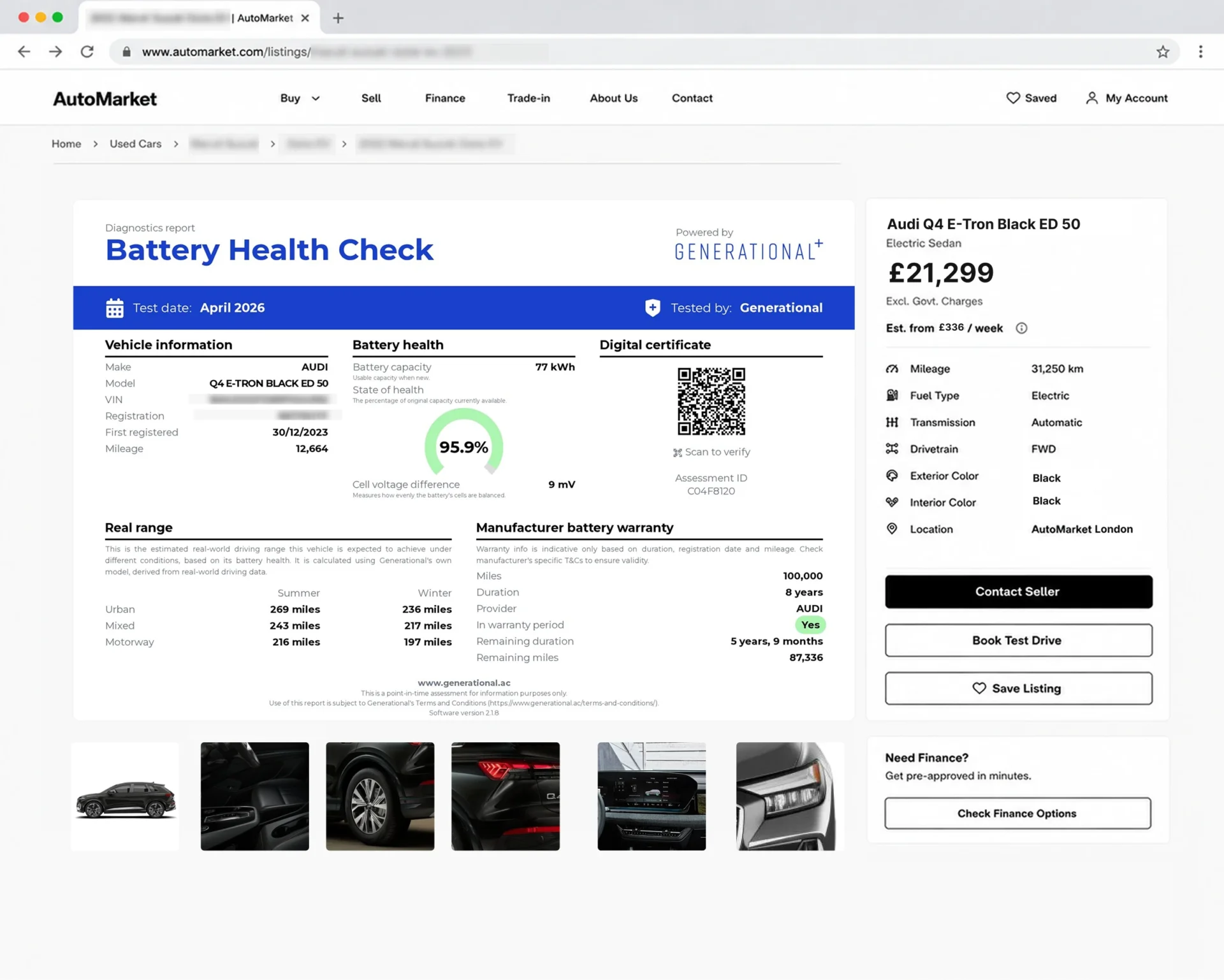Open Used Cars breadcrumb

point(135,144)
